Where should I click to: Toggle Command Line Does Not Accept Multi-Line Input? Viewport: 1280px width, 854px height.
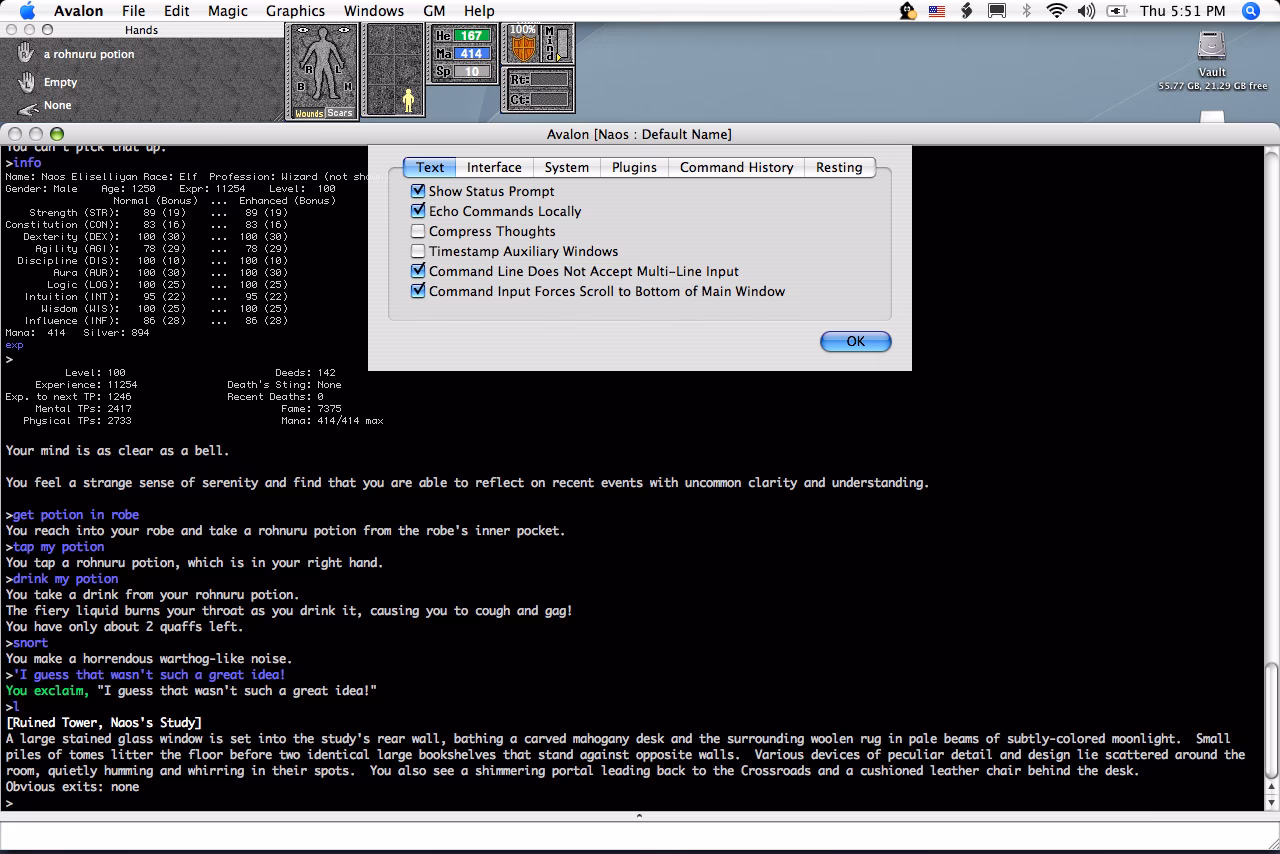pos(418,271)
